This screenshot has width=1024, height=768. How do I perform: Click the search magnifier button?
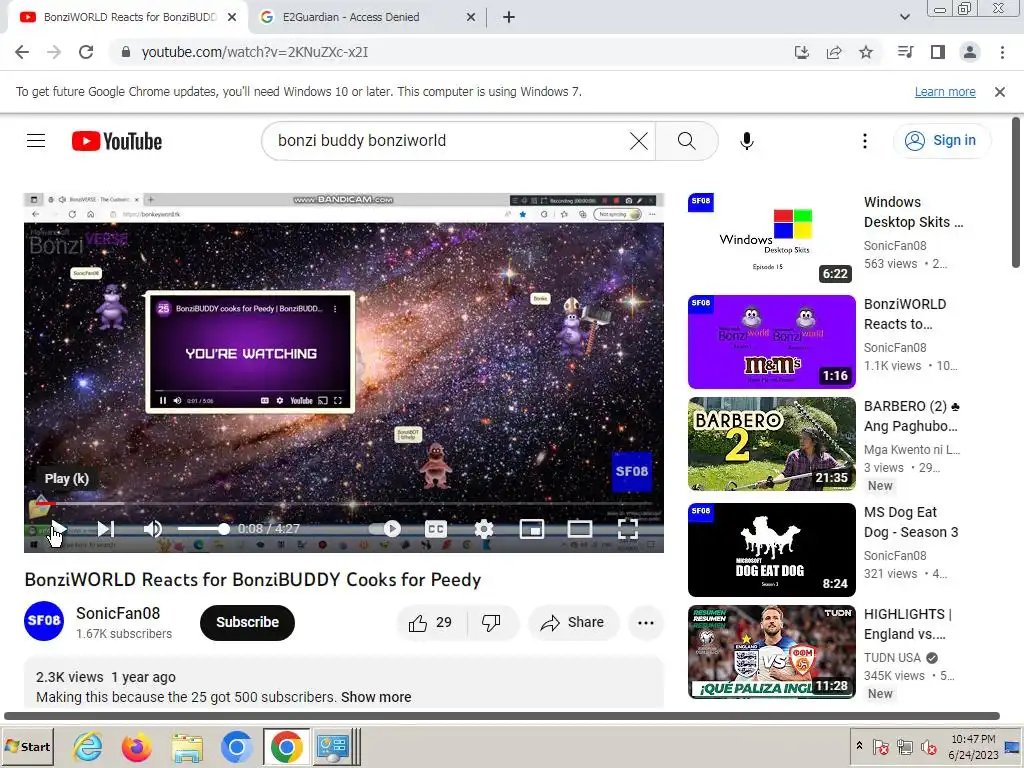(x=686, y=141)
